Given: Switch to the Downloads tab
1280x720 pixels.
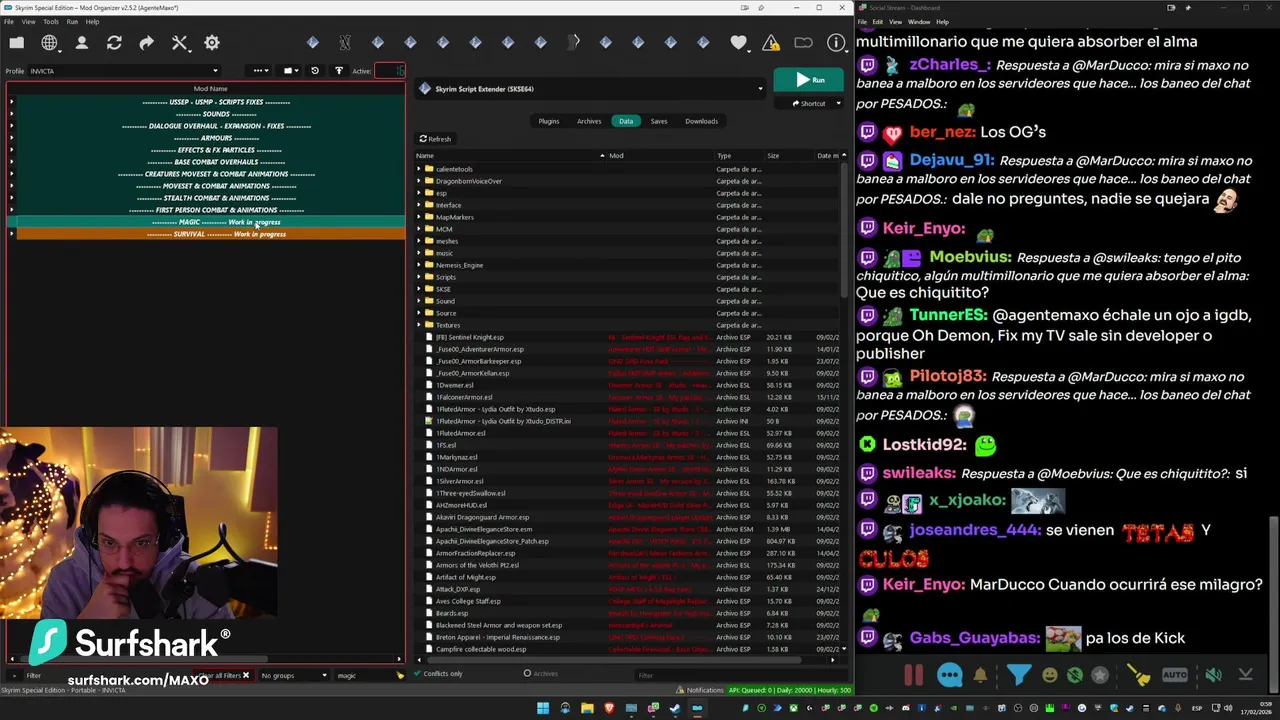Looking at the screenshot, I should (701, 121).
